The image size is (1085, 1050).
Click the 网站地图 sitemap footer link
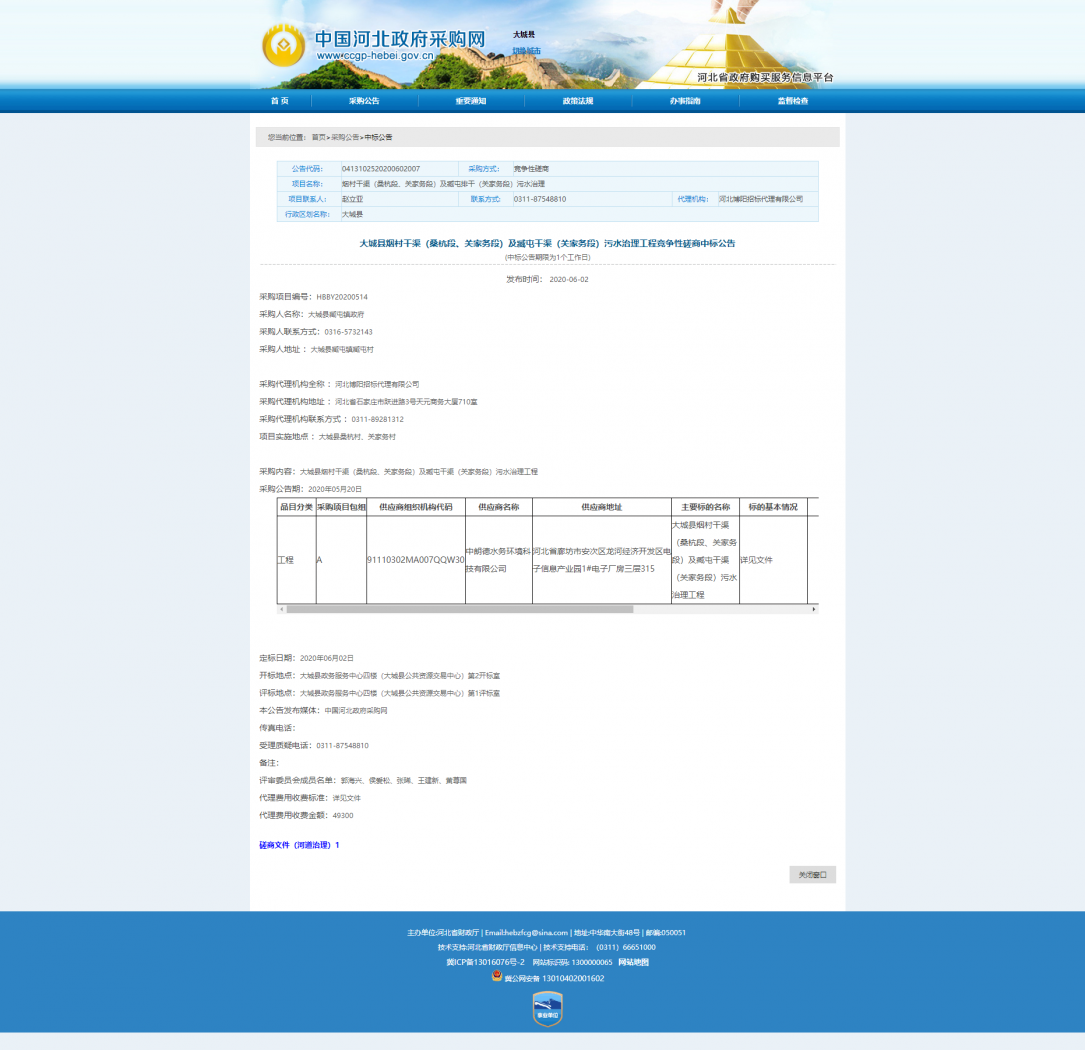pyautogui.click(x=633, y=962)
